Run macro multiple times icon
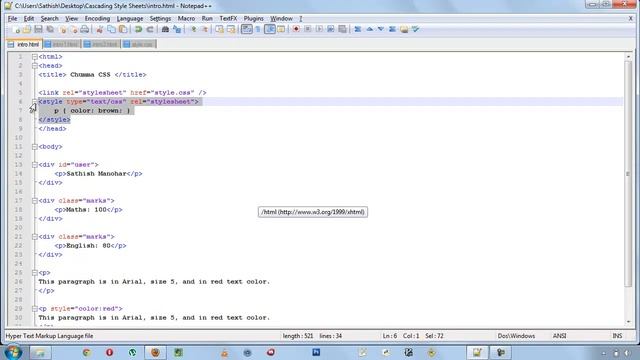 (331, 29)
